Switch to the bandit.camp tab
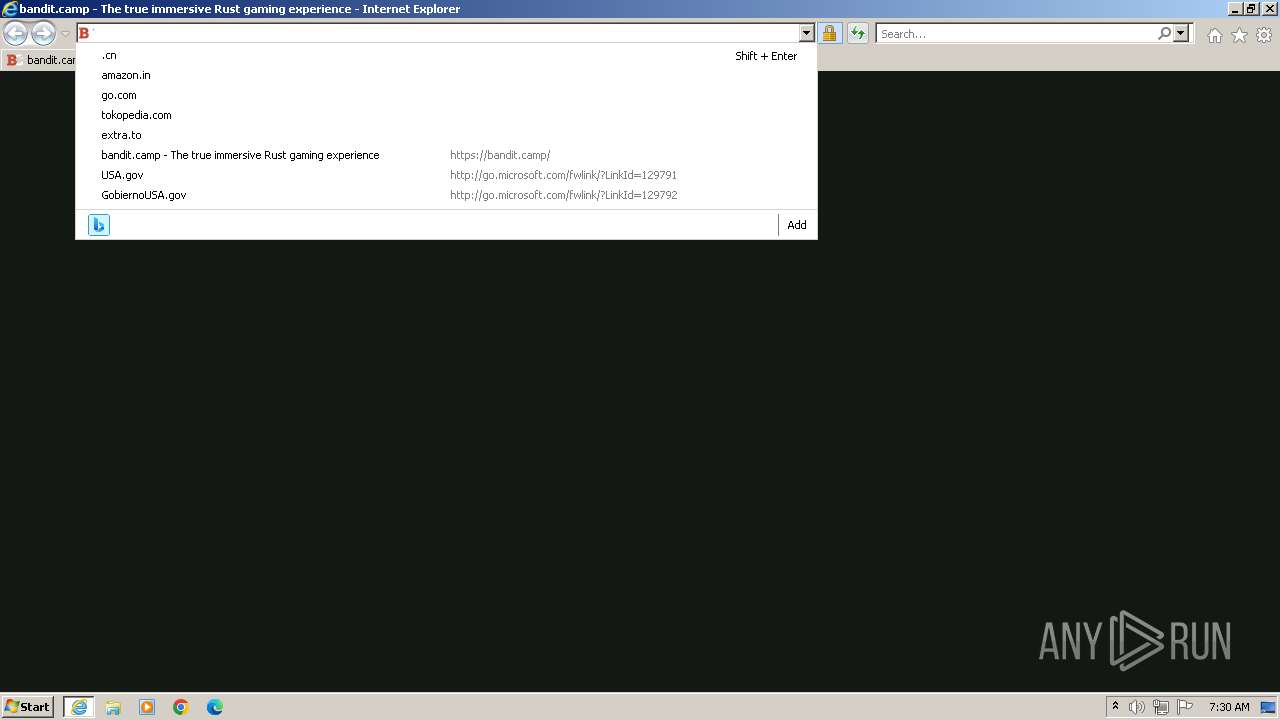This screenshot has height=720, width=1280. (40, 60)
